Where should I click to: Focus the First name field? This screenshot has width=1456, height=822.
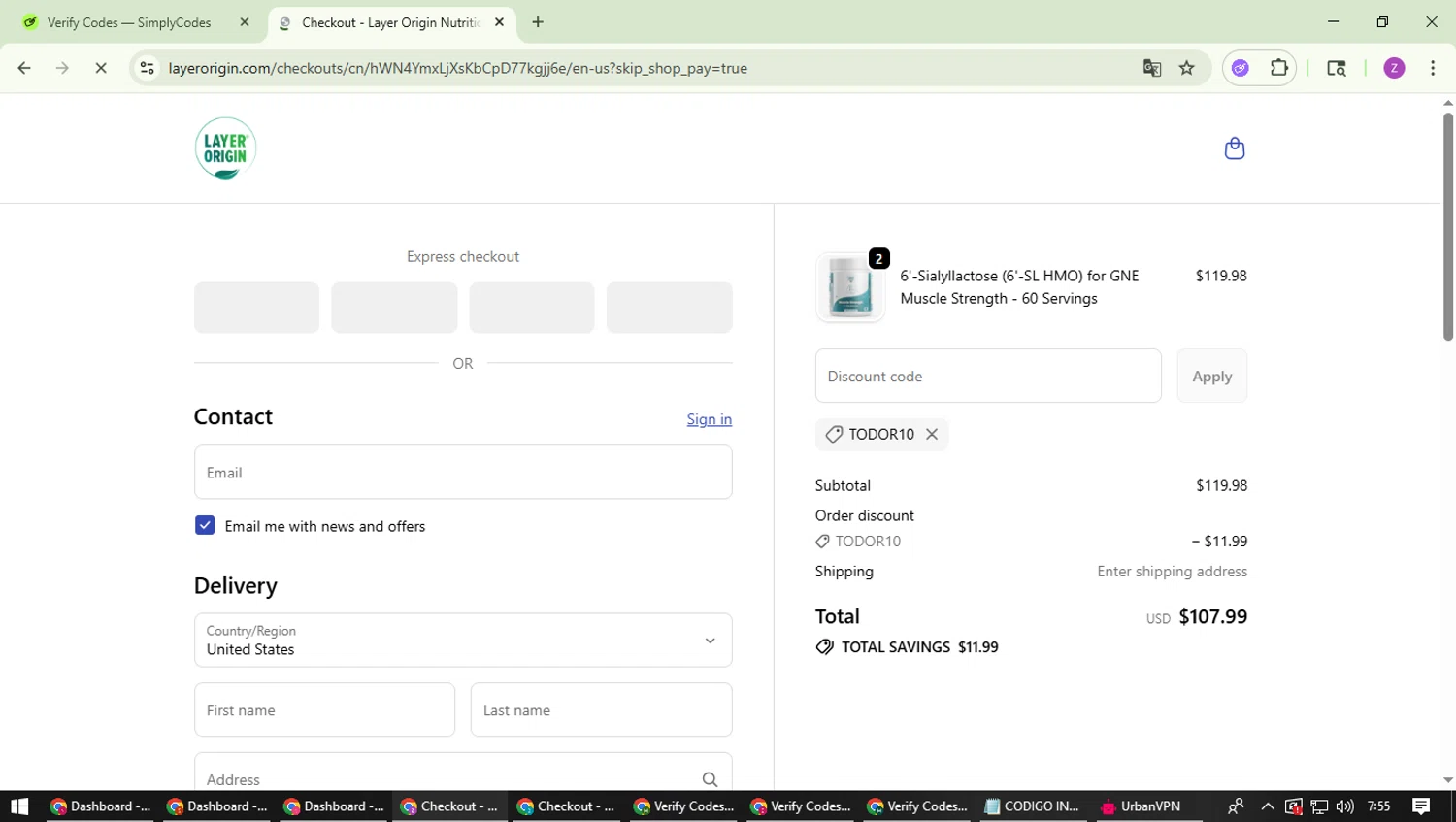tap(324, 709)
